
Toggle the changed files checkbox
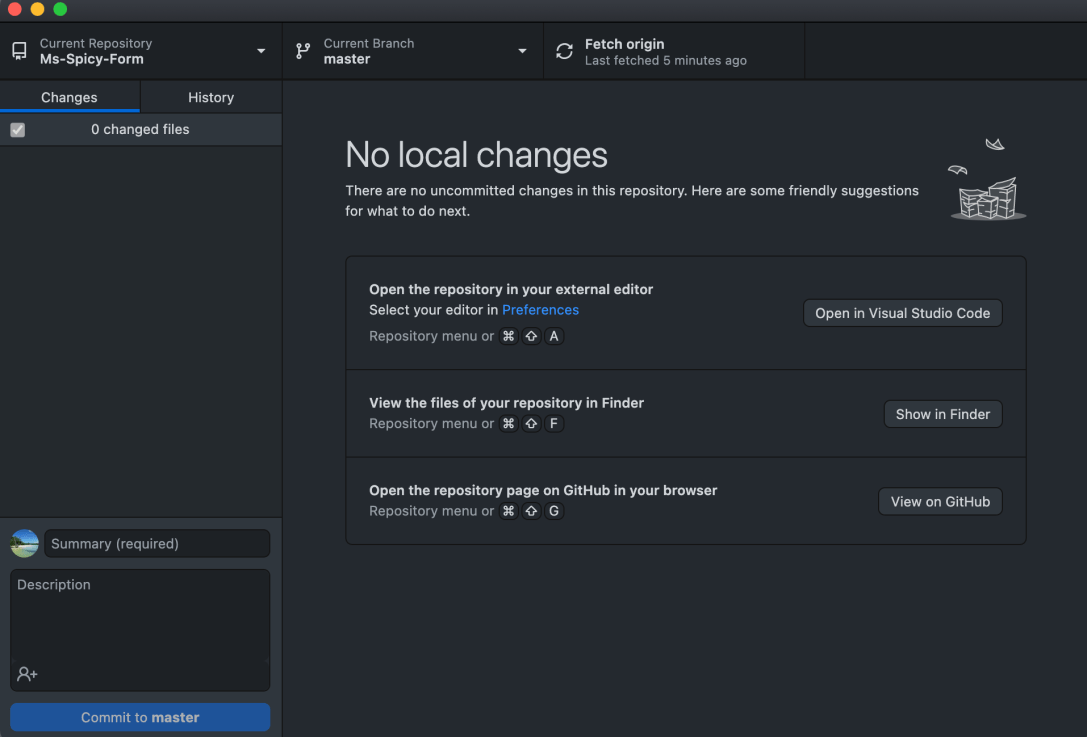[x=17, y=129]
